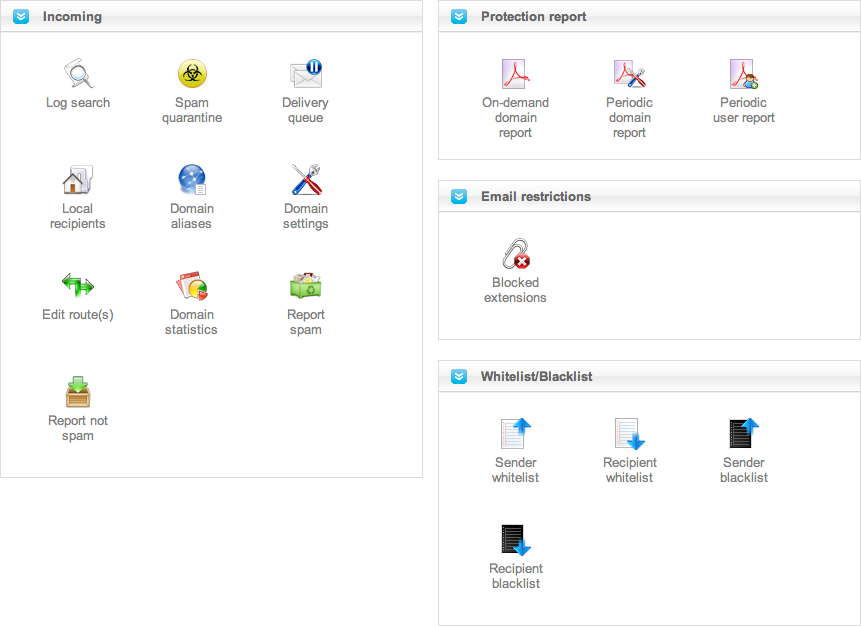The height and width of the screenshot is (626, 861).
Task: Click the Sender whitelist text label
Action: click(x=516, y=470)
